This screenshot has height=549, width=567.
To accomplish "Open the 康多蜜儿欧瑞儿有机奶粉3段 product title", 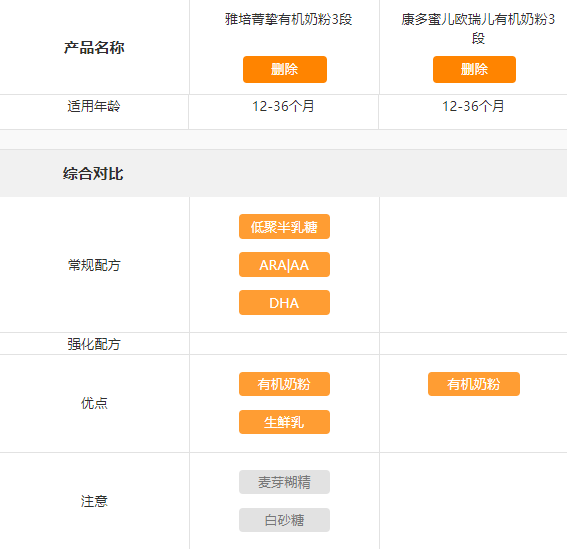I will (478, 29).
